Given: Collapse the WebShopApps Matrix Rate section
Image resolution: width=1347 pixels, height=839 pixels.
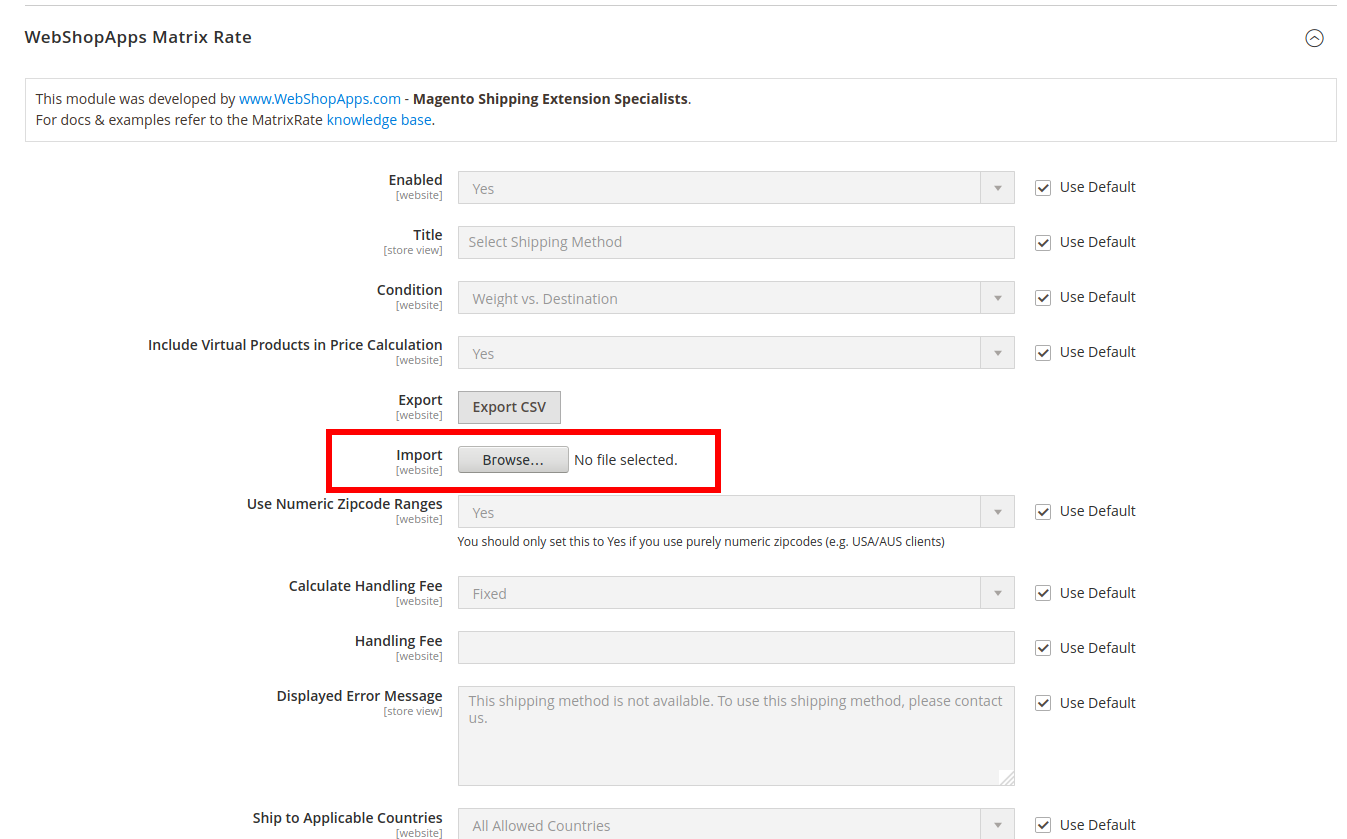Looking at the screenshot, I should [x=1314, y=38].
